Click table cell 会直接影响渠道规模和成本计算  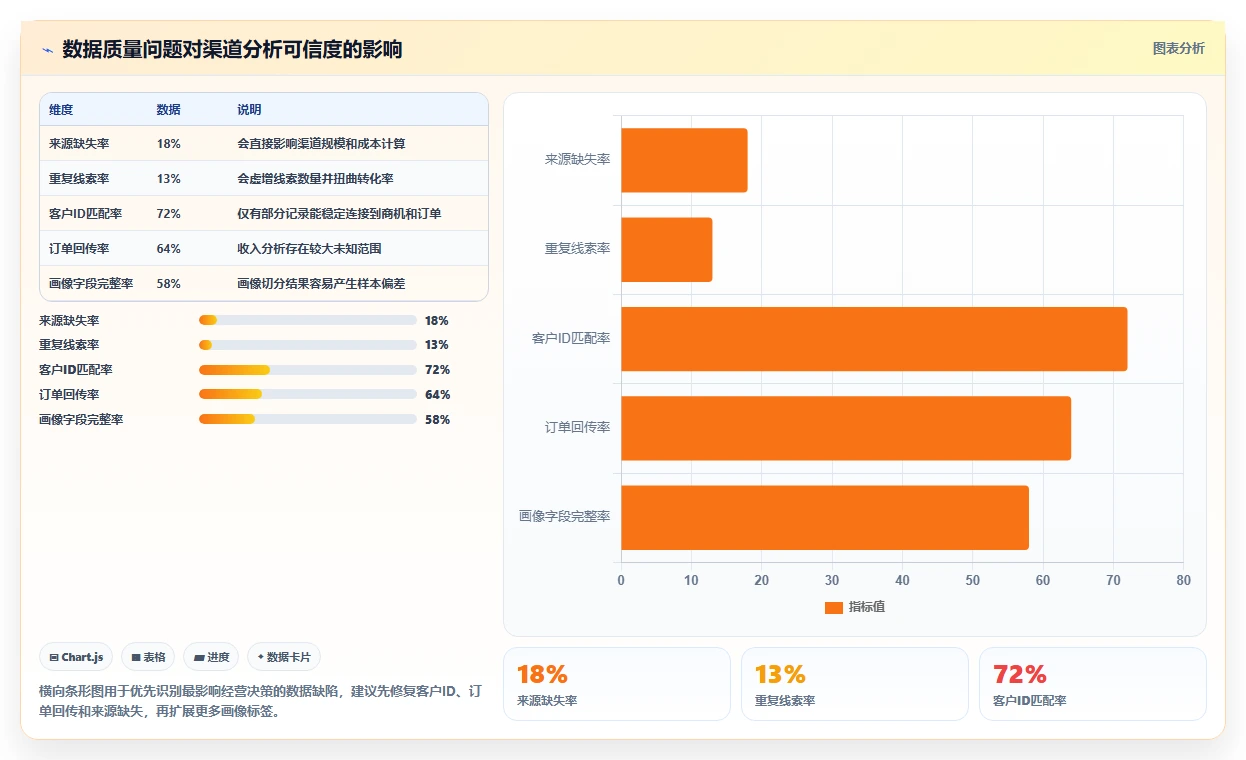[x=321, y=144]
